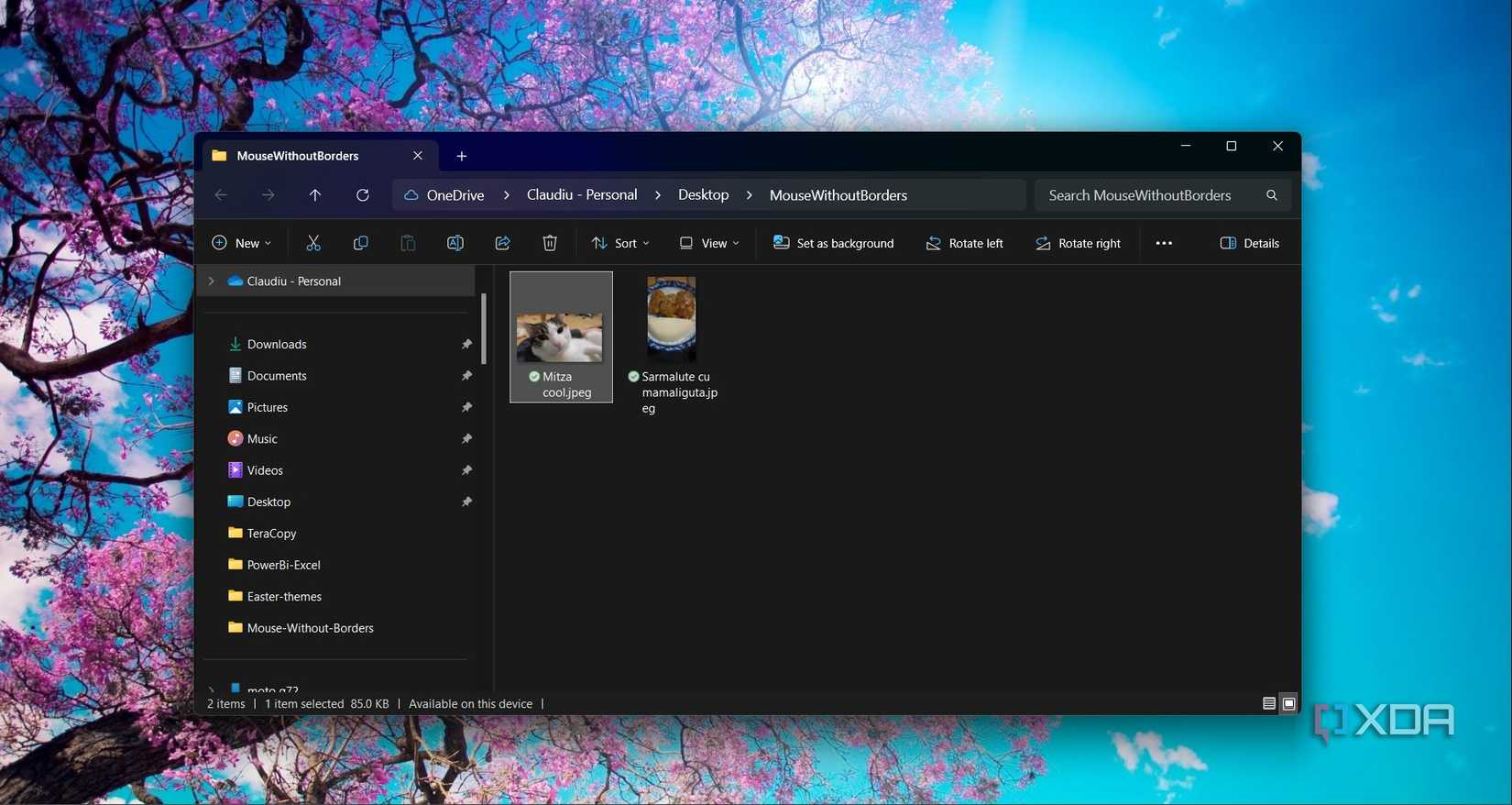The height and width of the screenshot is (805, 1512).
Task: Navigate up one folder level
Action: pyautogui.click(x=315, y=195)
